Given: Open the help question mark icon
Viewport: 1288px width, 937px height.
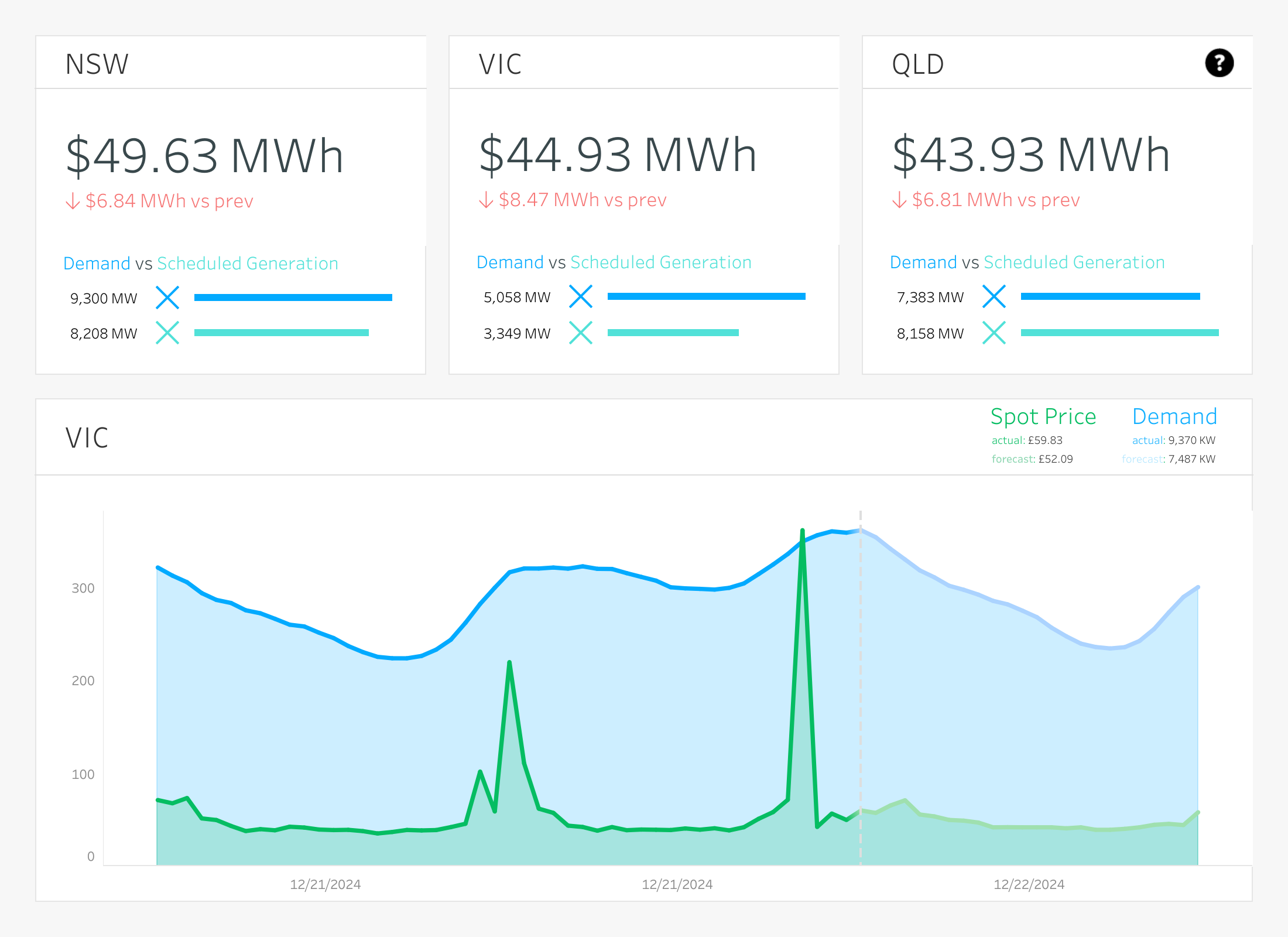Looking at the screenshot, I should pyautogui.click(x=1219, y=63).
